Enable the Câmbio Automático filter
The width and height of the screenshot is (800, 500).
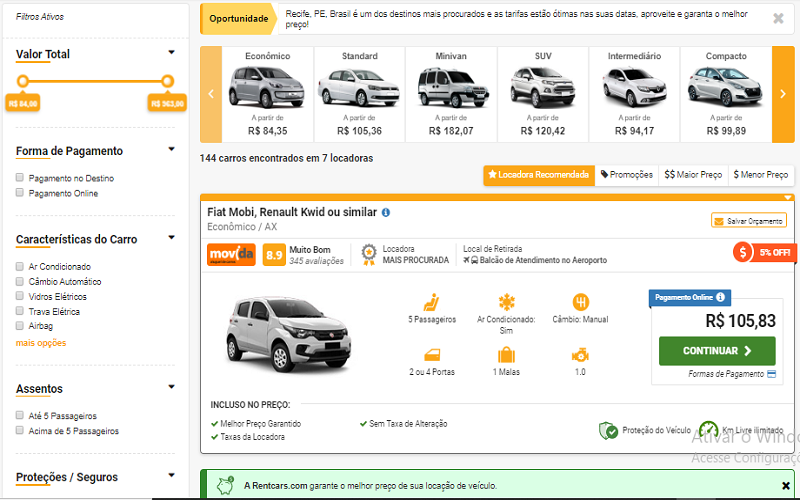point(19,281)
